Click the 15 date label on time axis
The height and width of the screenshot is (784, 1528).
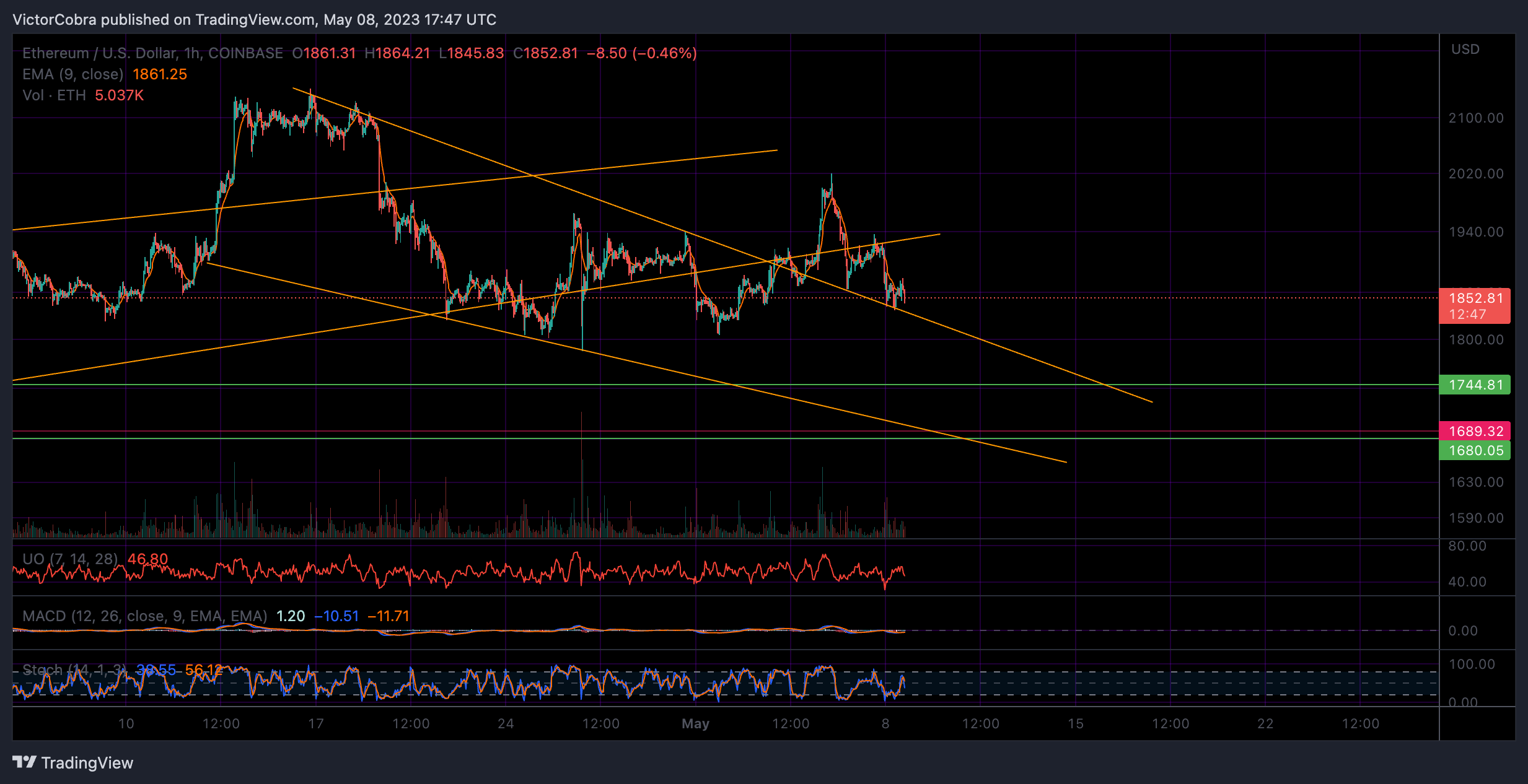coord(1076,723)
